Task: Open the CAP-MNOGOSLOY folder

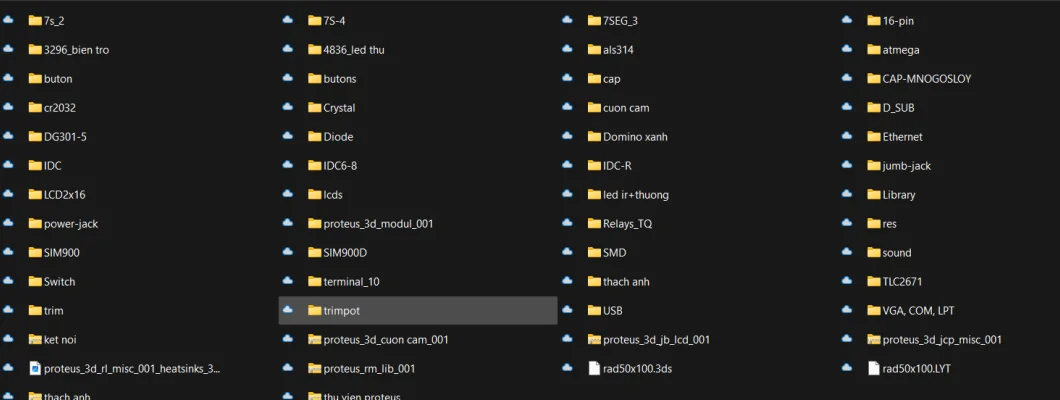Action: 926,78
